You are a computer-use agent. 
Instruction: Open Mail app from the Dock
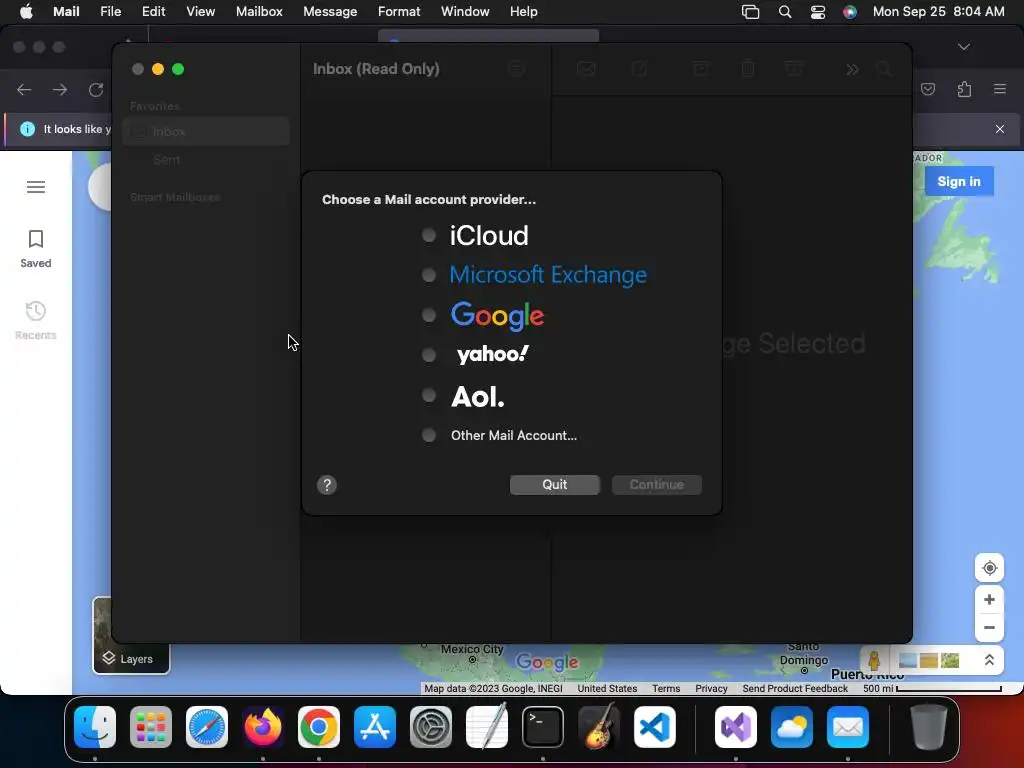(848, 727)
